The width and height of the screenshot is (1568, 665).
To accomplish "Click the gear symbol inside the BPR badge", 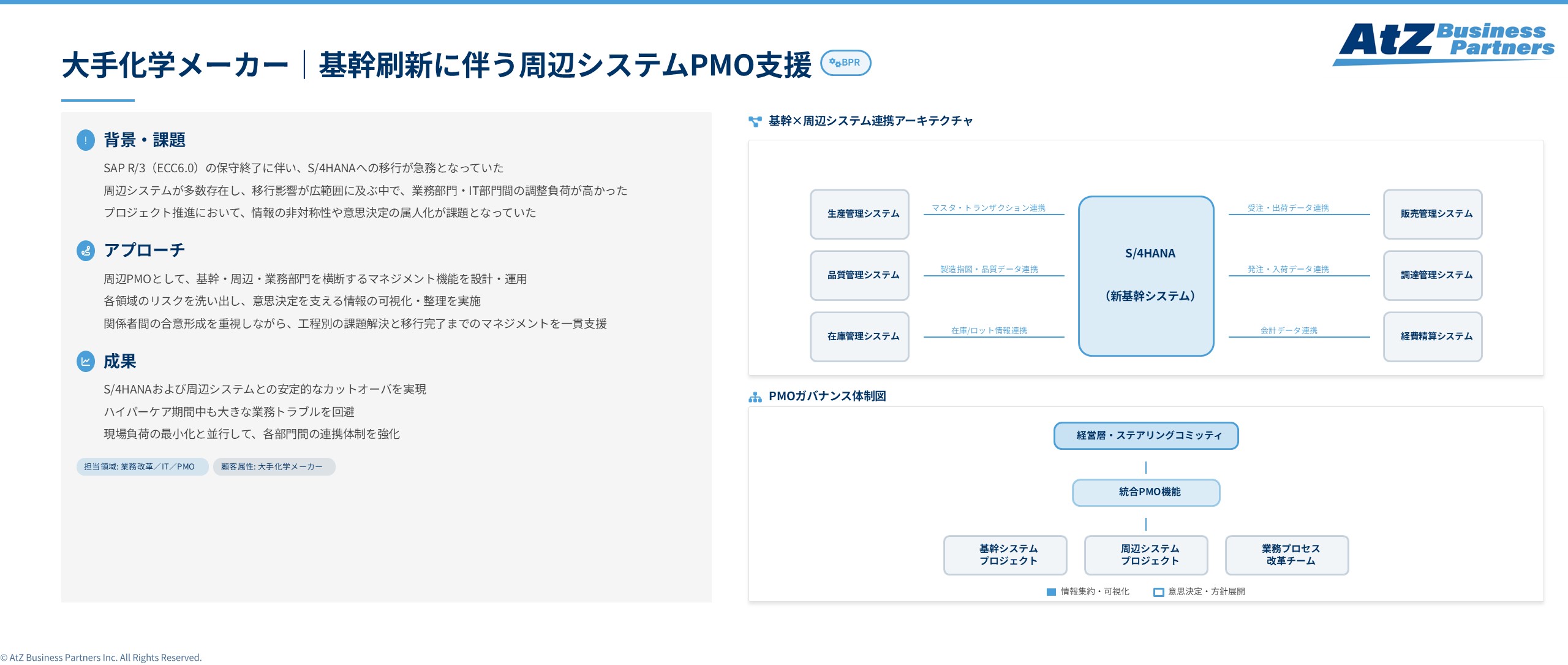I will click(834, 63).
